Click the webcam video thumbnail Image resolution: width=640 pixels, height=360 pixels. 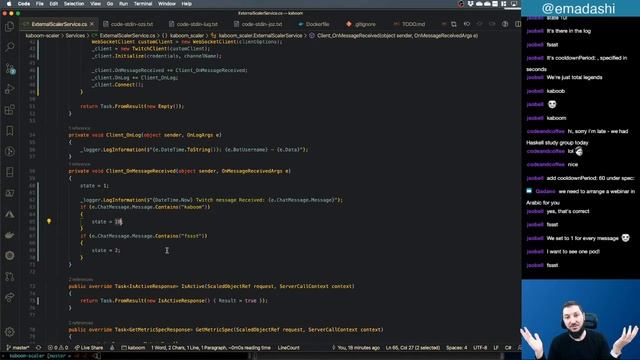[580, 320]
